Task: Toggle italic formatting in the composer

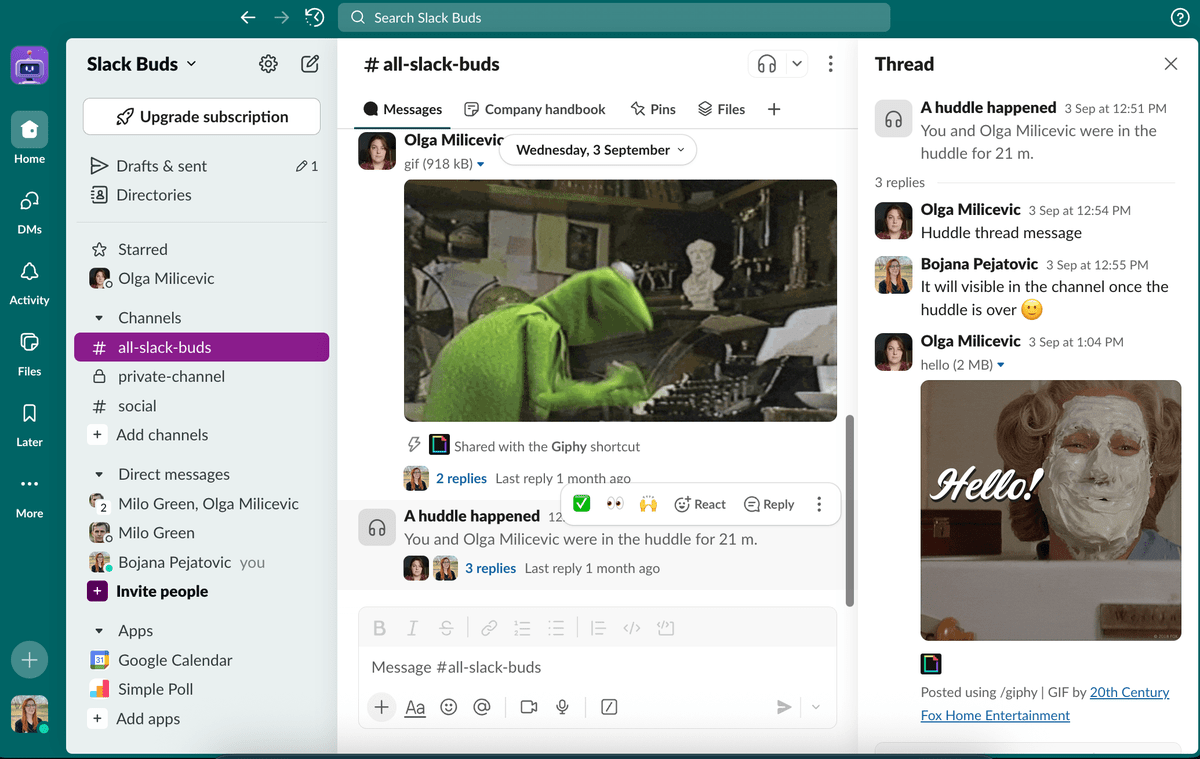Action: pyautogui.click(x=412, y=628)
